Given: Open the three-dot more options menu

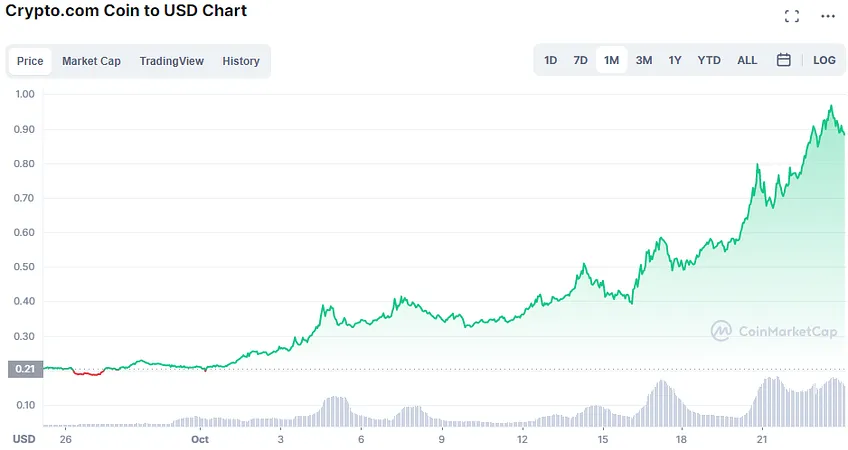Looking at the screenshot, I should [x=828, y=16].
